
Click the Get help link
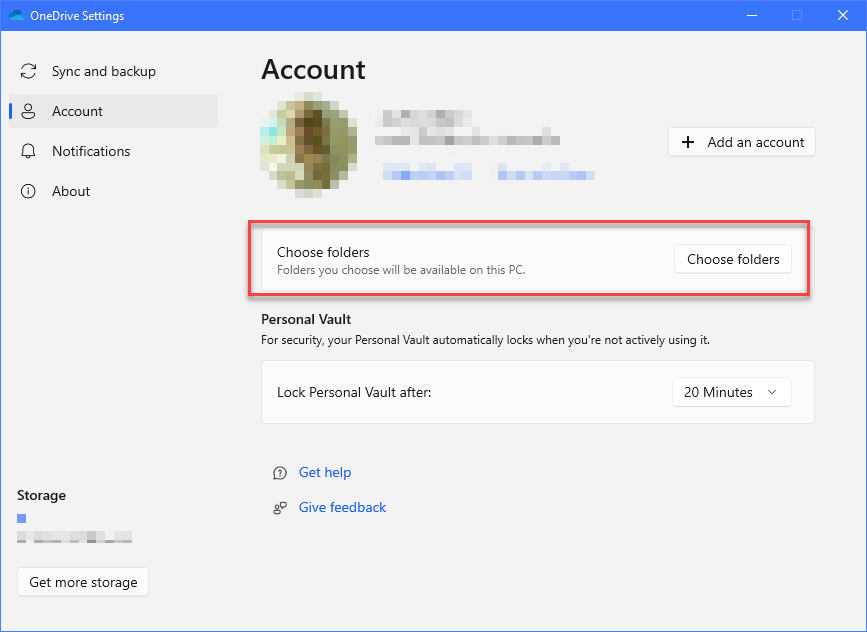click(325, 472)
